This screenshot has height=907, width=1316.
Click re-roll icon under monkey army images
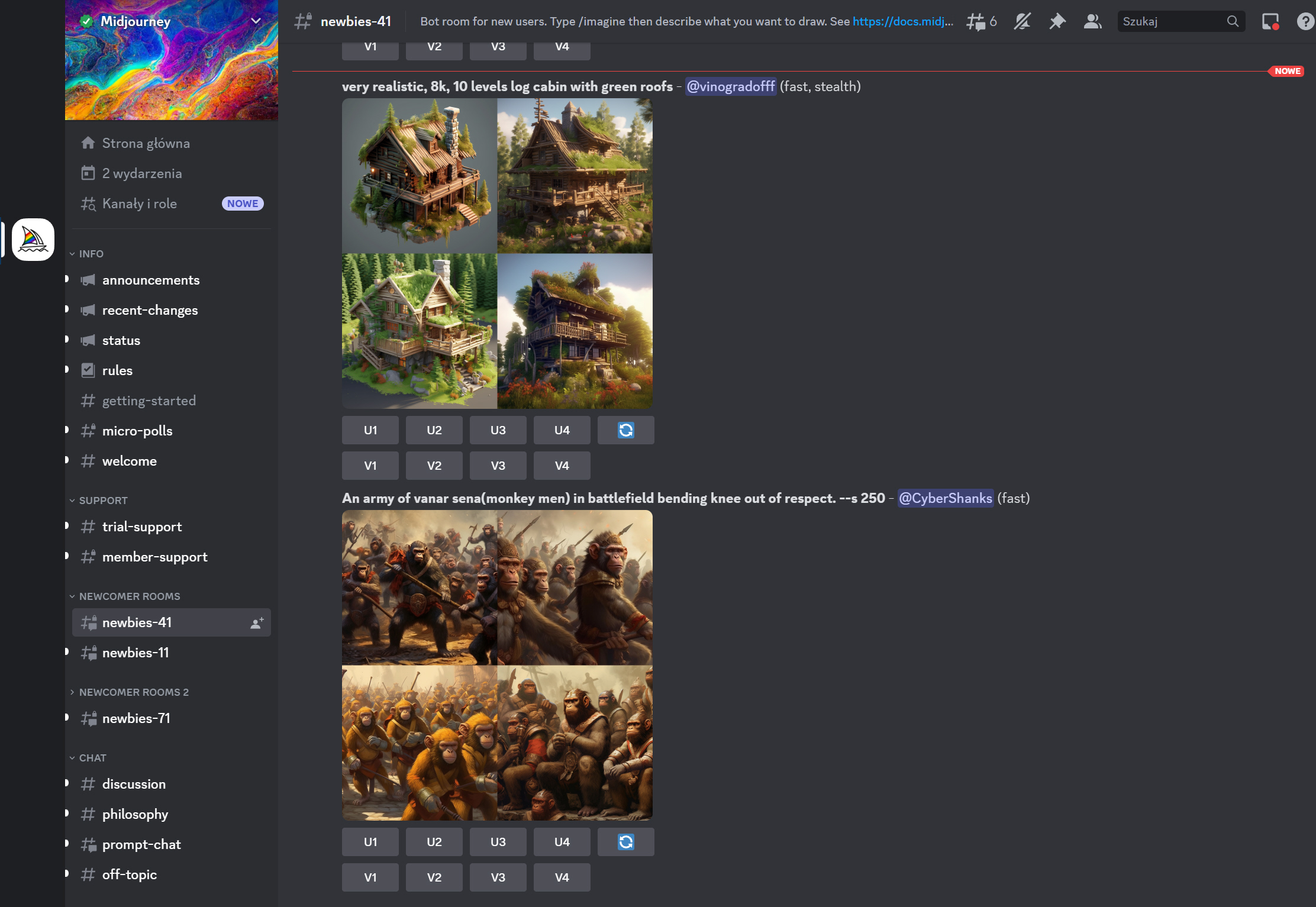pyautogui.click(x=625, y=842)
